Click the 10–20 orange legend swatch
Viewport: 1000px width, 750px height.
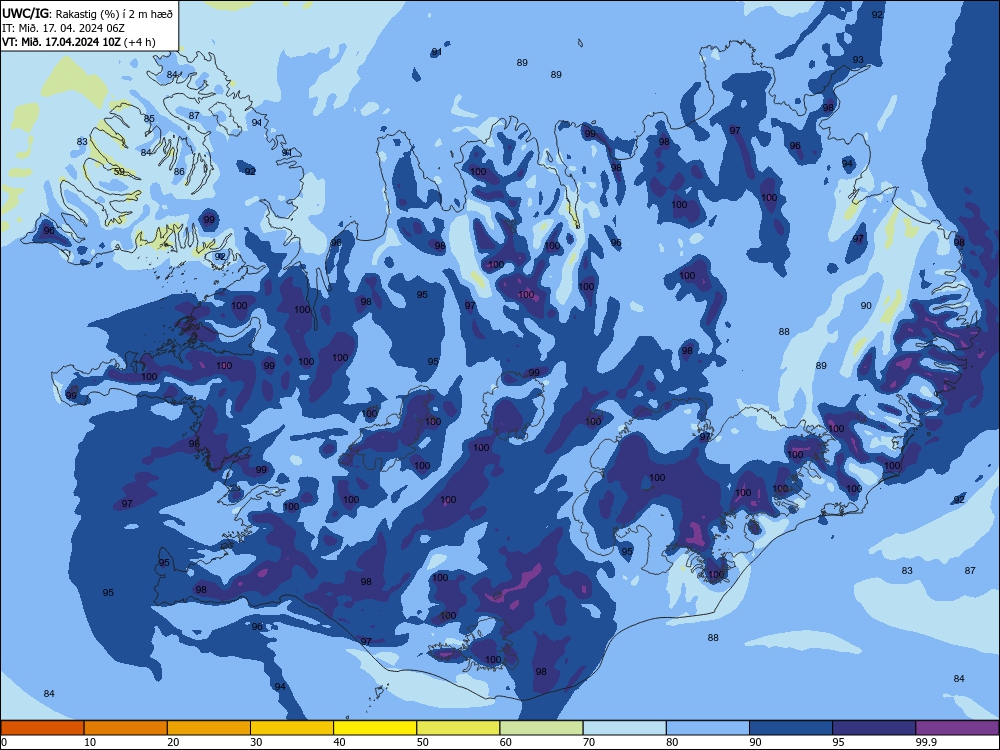coord(126,728)
